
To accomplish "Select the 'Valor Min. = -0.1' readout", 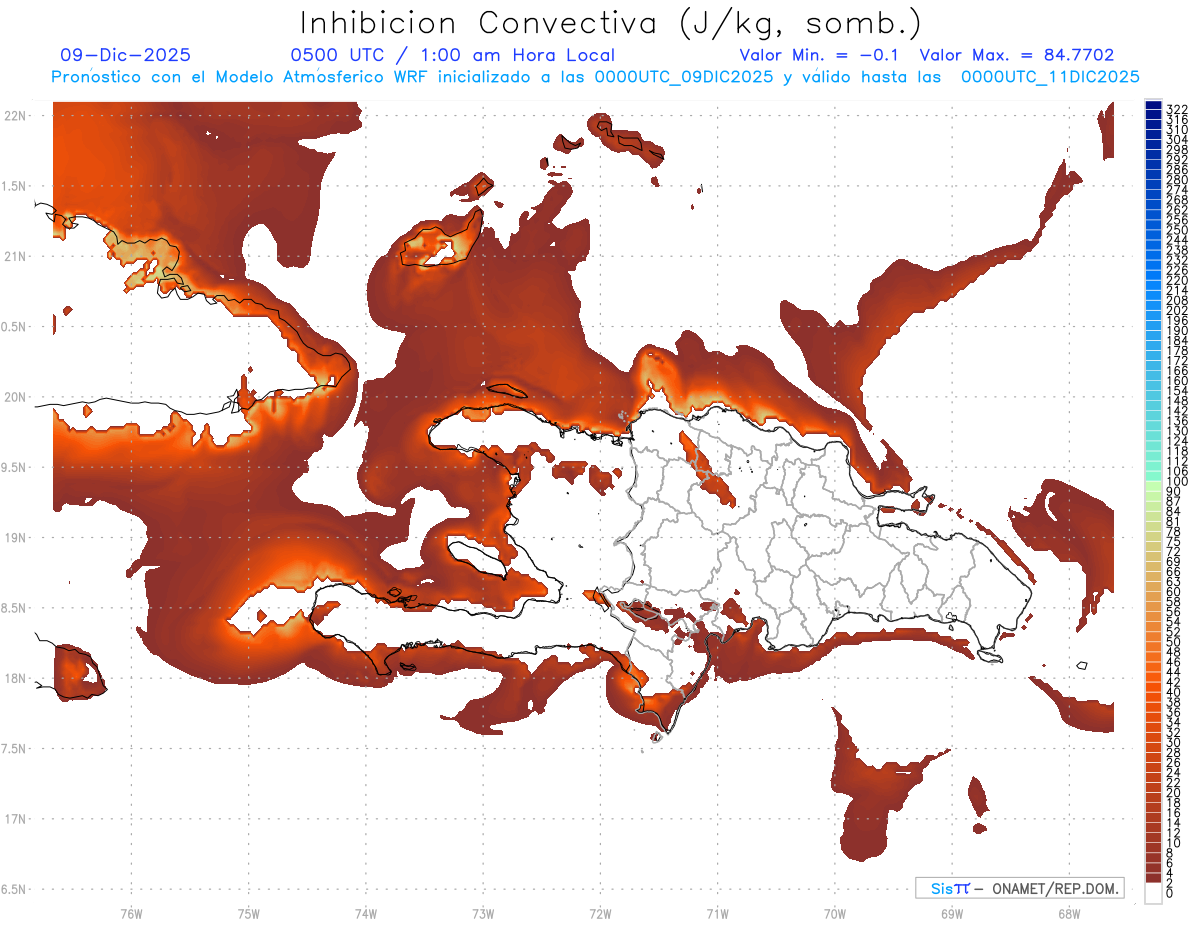I will 819,56.
